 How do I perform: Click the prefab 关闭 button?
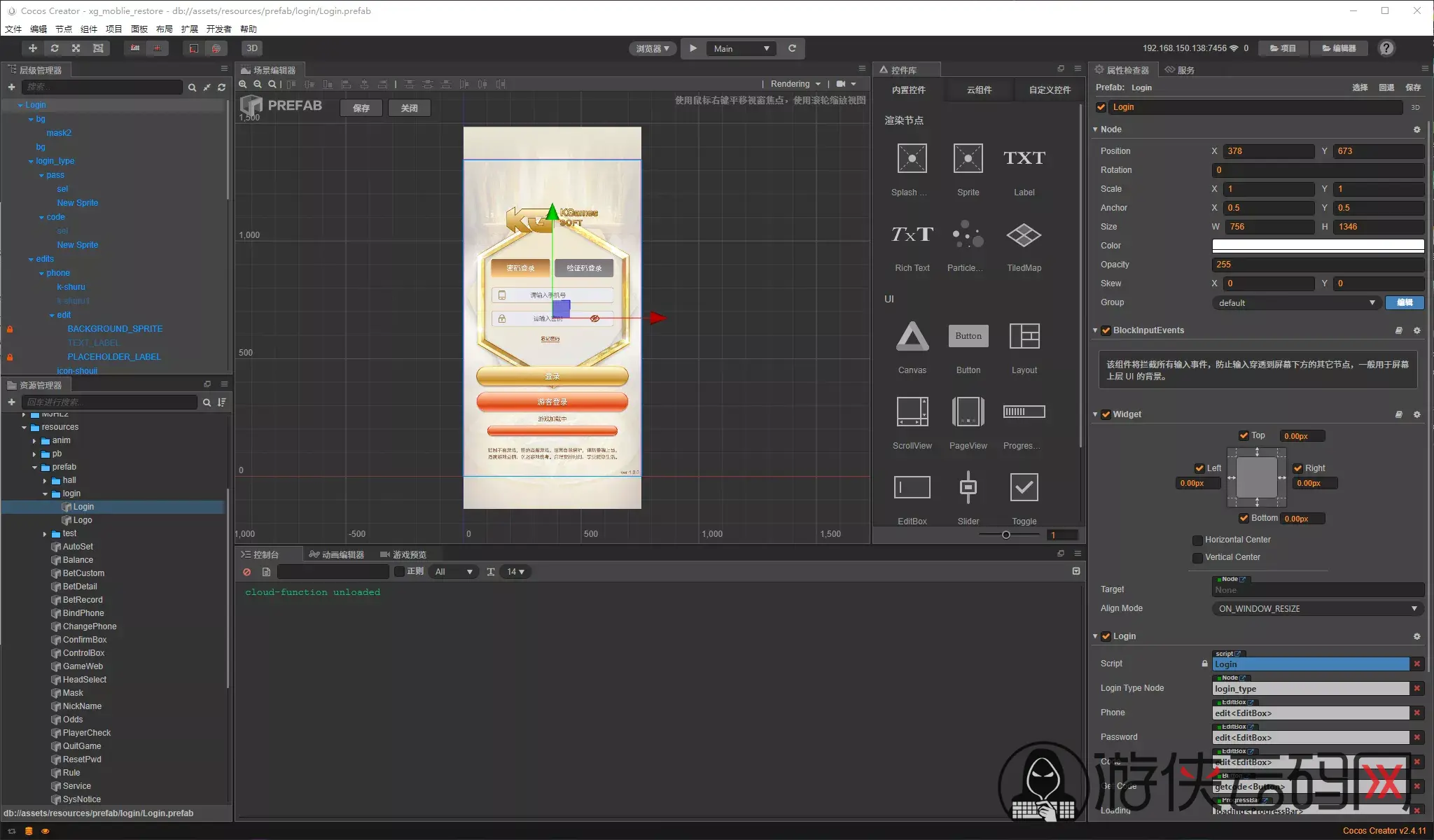tap(409, 108)
